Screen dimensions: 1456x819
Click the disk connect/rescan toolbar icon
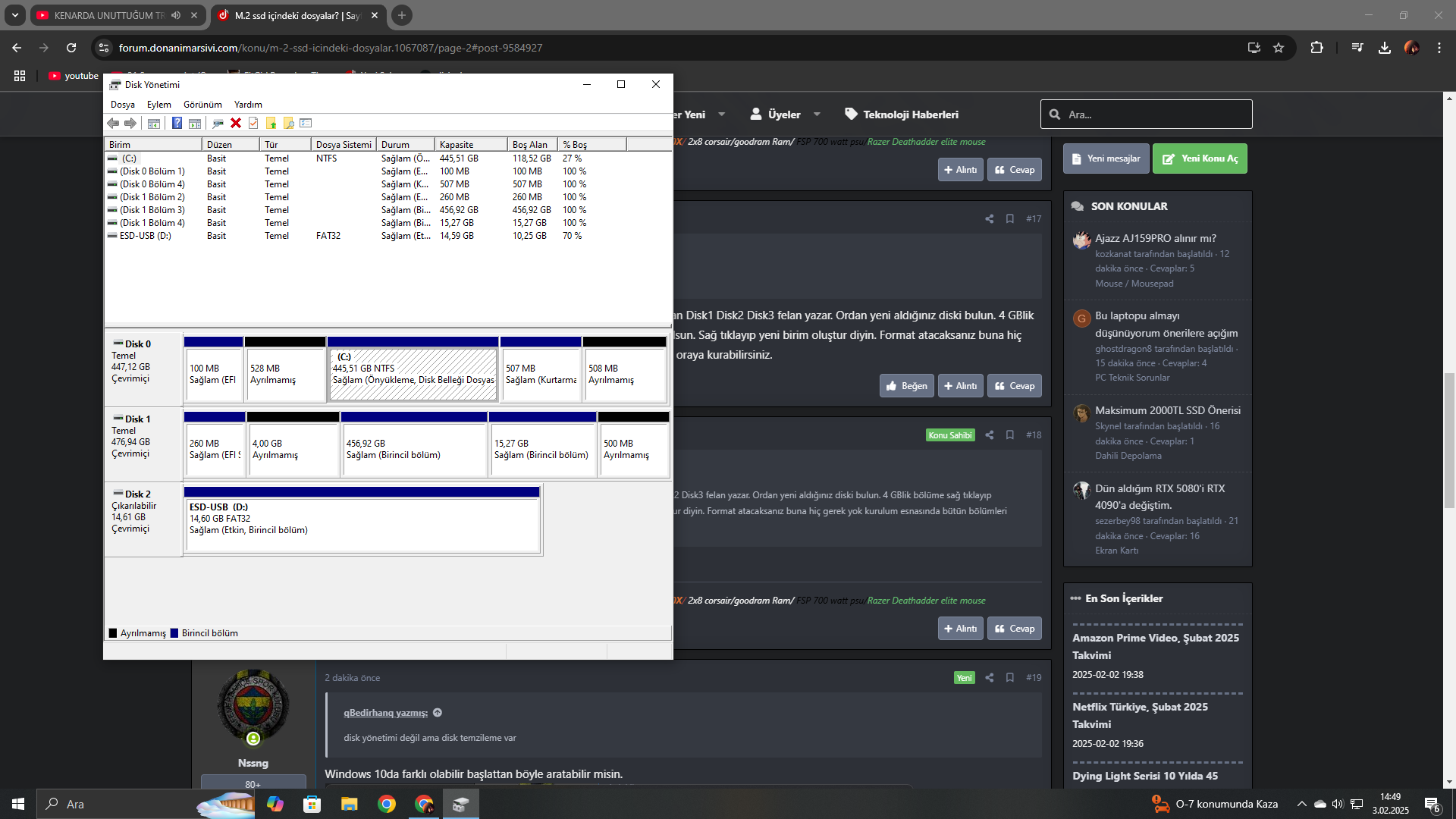click(218, 123)
